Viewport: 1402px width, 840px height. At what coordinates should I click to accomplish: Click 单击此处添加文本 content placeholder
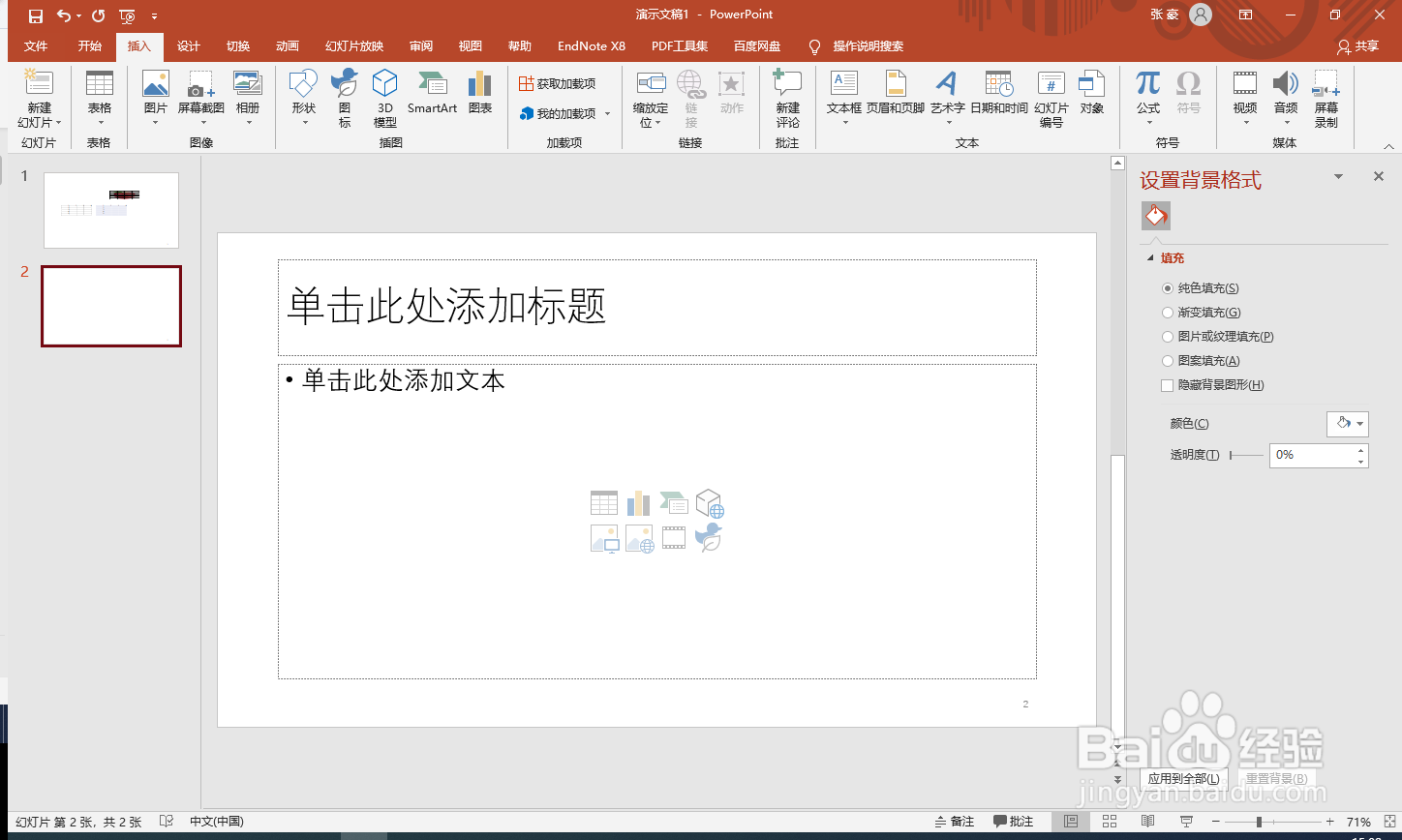pos(657,522)
